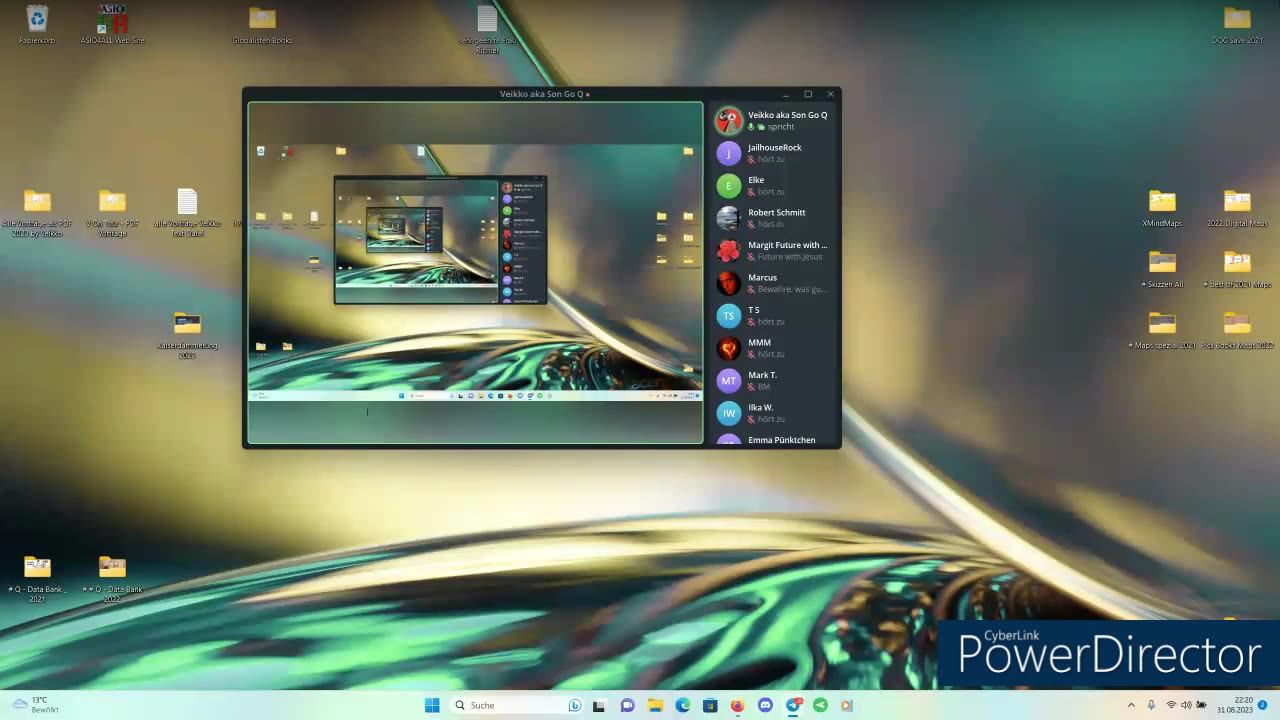
Task: Select the V On Tour PDF Vorträge folder
Action: (x=112, y=213)
